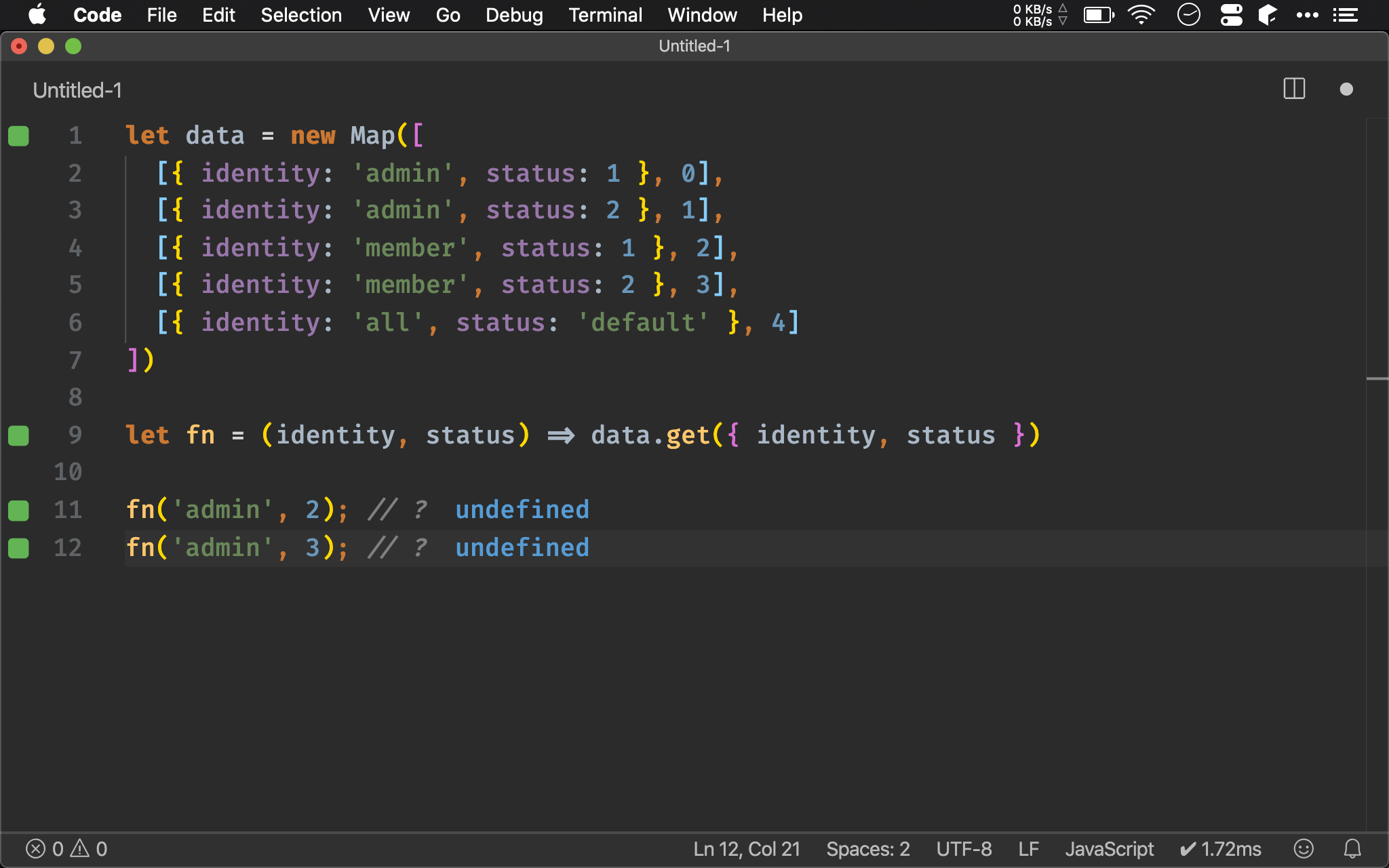Screen dimensions: 1389x868
Task: Open the macOS Control Center toggles icon
Action: [1231, 15]
